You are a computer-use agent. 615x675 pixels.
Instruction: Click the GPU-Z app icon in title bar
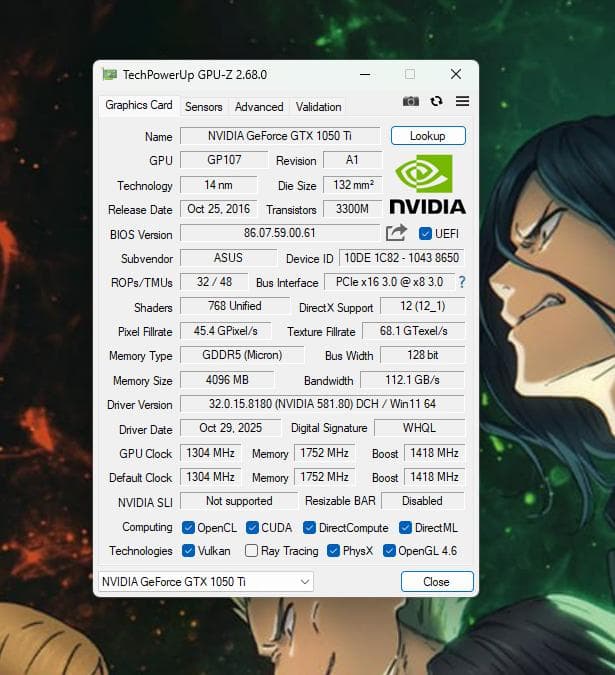(x=109, y=74)
